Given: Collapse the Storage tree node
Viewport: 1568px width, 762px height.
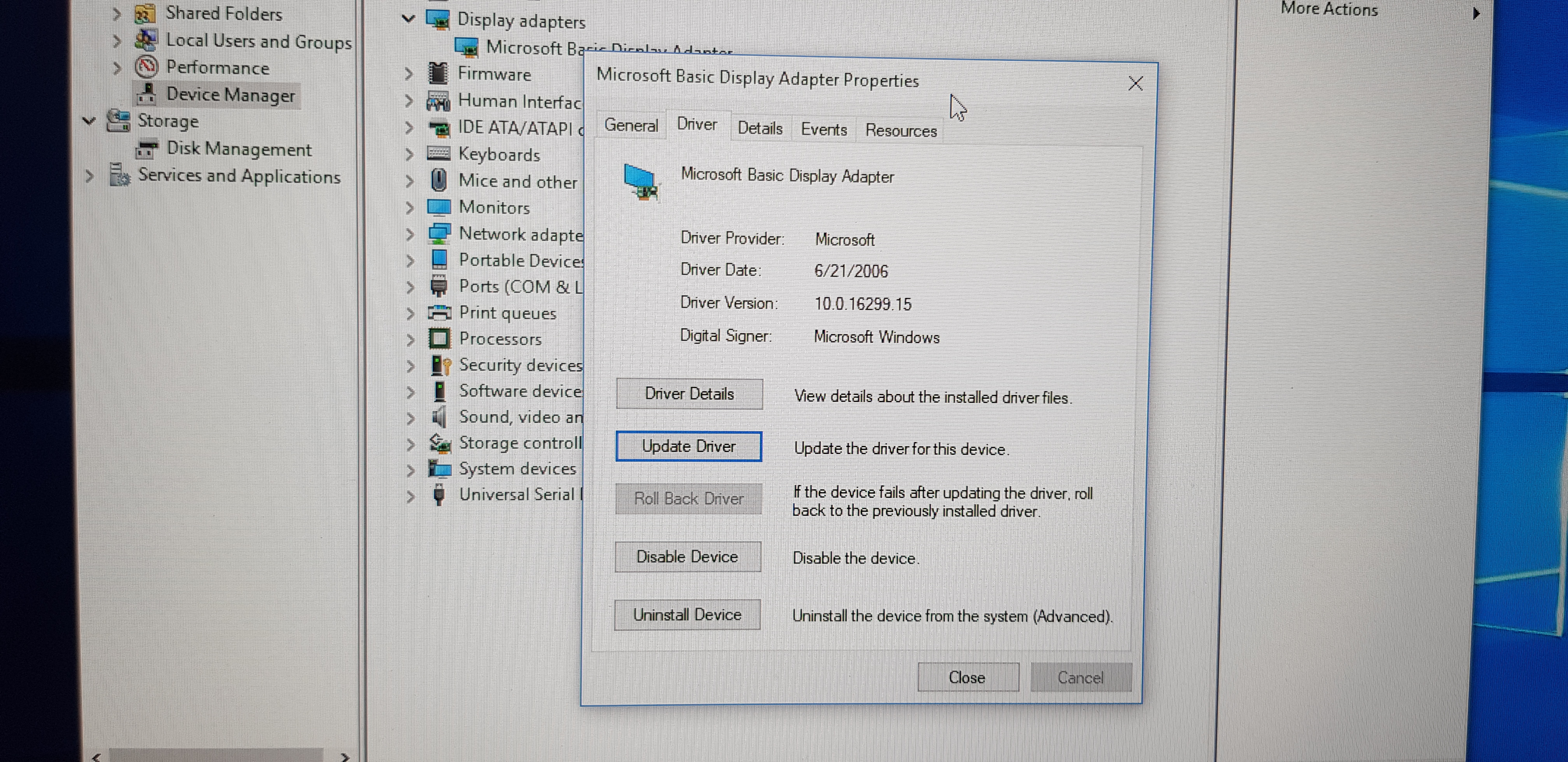Looking at the screenshot, I should tap(89, 121).
